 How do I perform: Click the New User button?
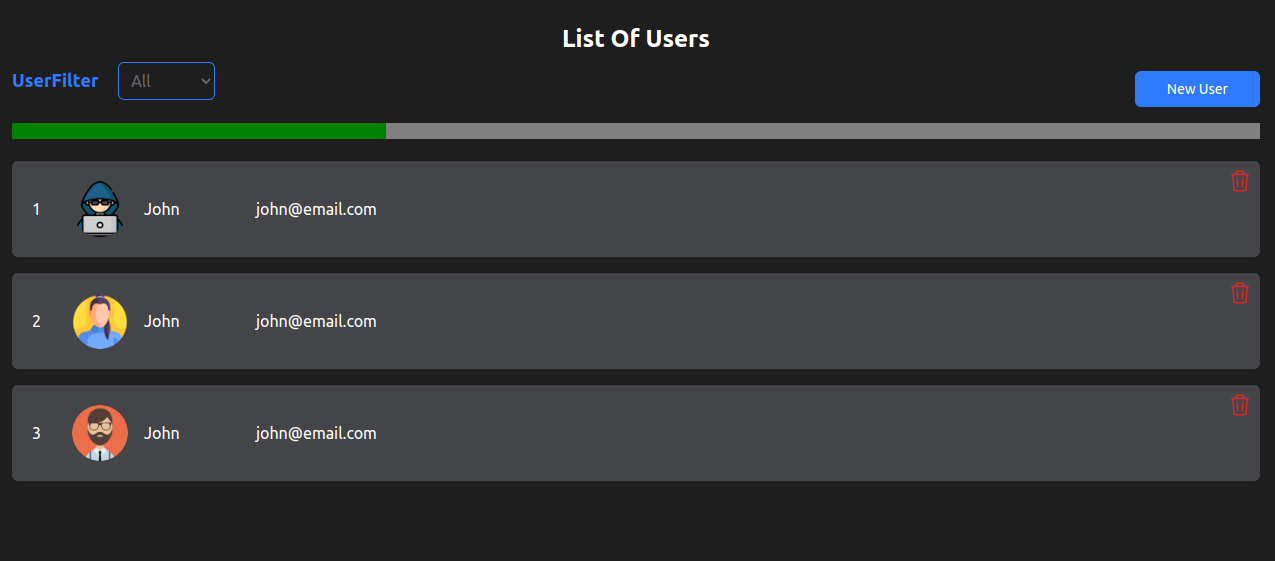[1197, 89]
